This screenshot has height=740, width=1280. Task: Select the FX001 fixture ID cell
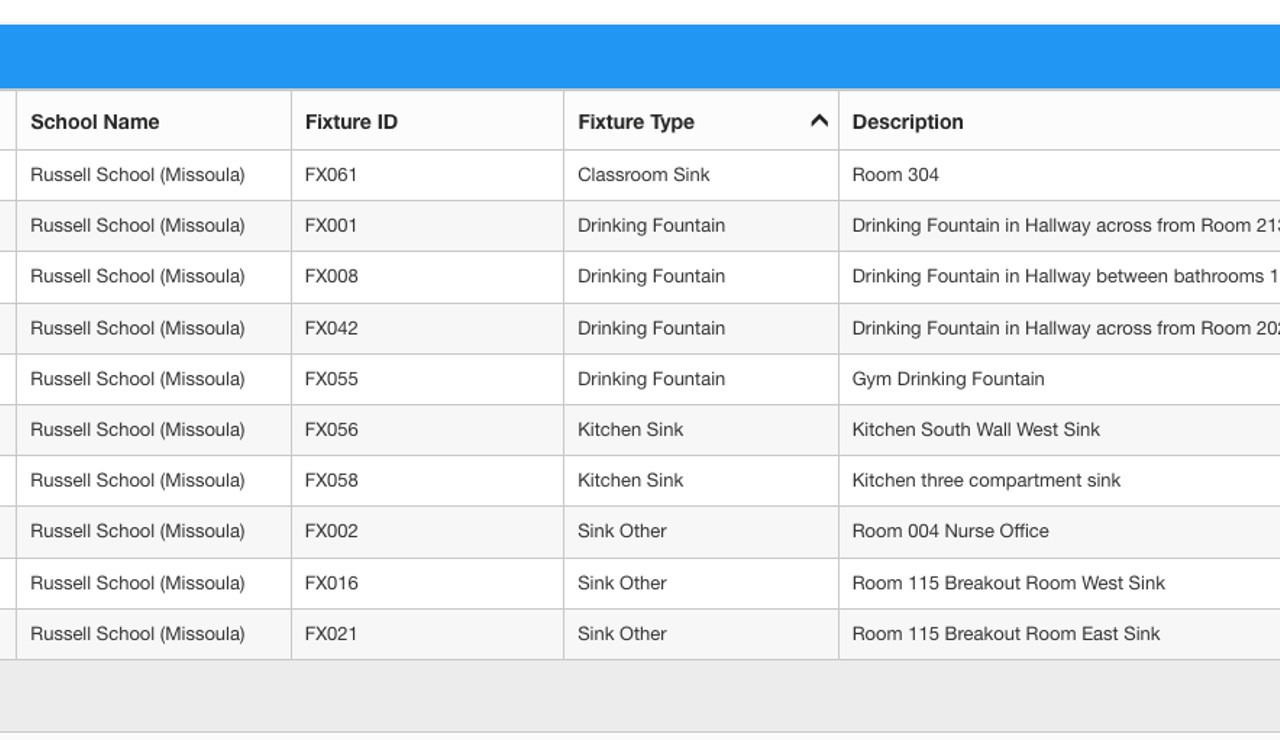point(331,226)
